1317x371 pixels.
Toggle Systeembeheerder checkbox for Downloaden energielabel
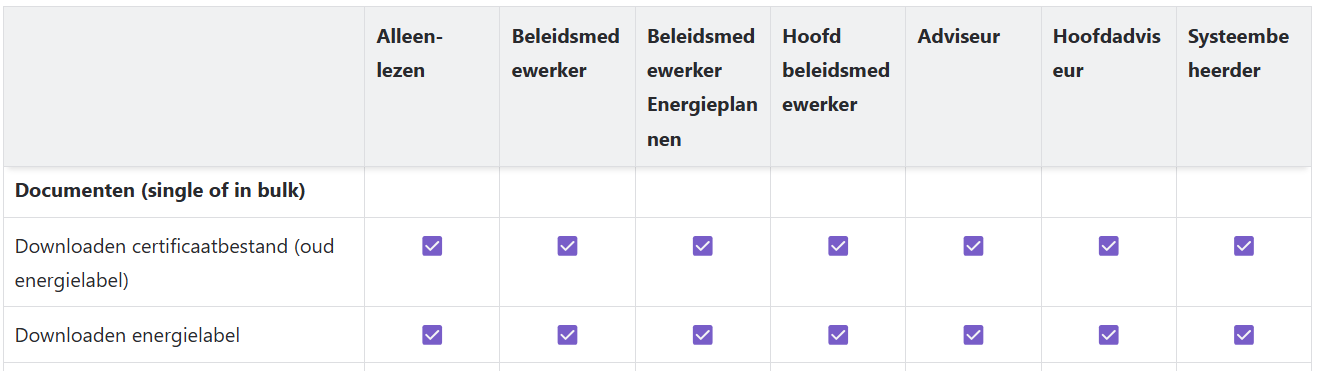coord(1244,335)
